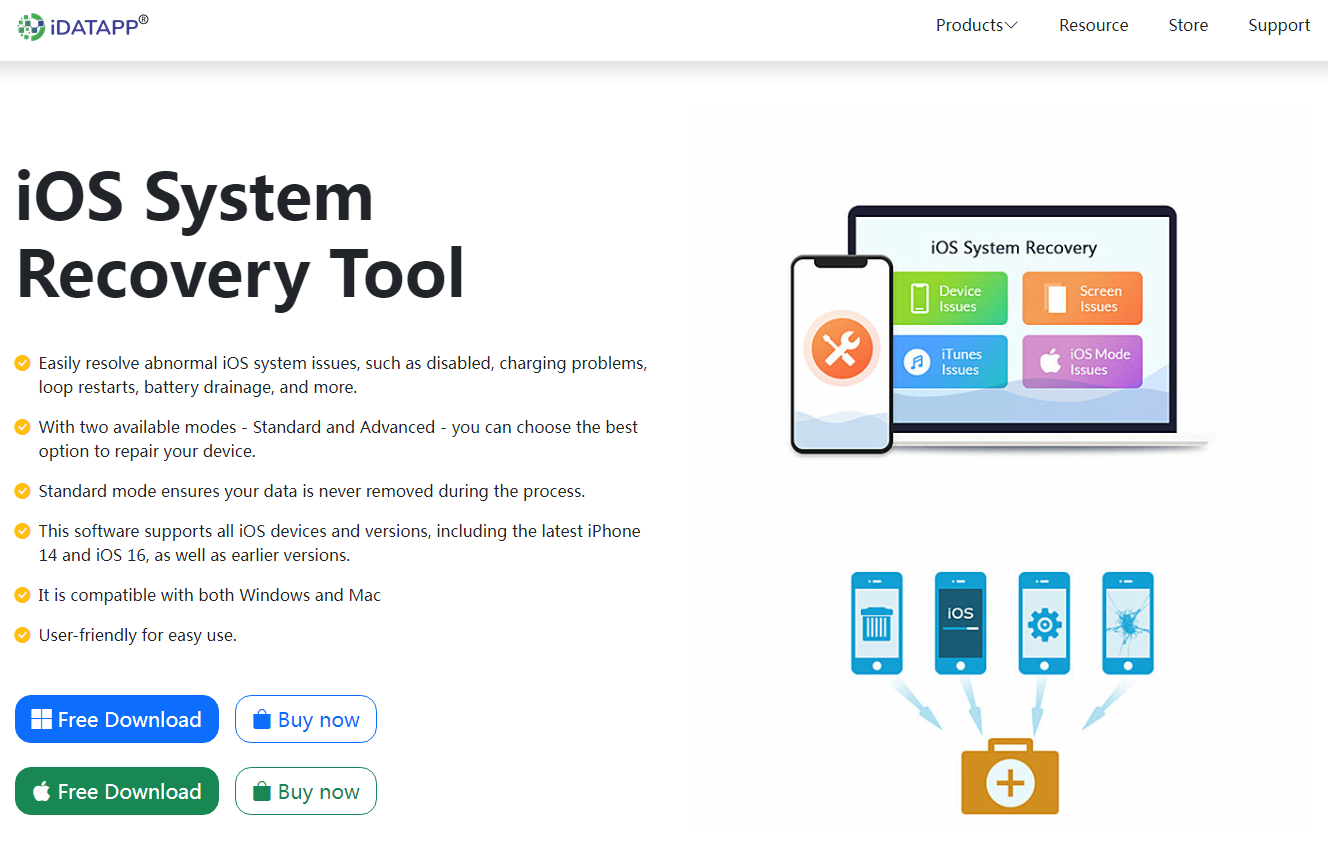Click the phone with trash can icon
The image size is (1328, 857).
876,623
